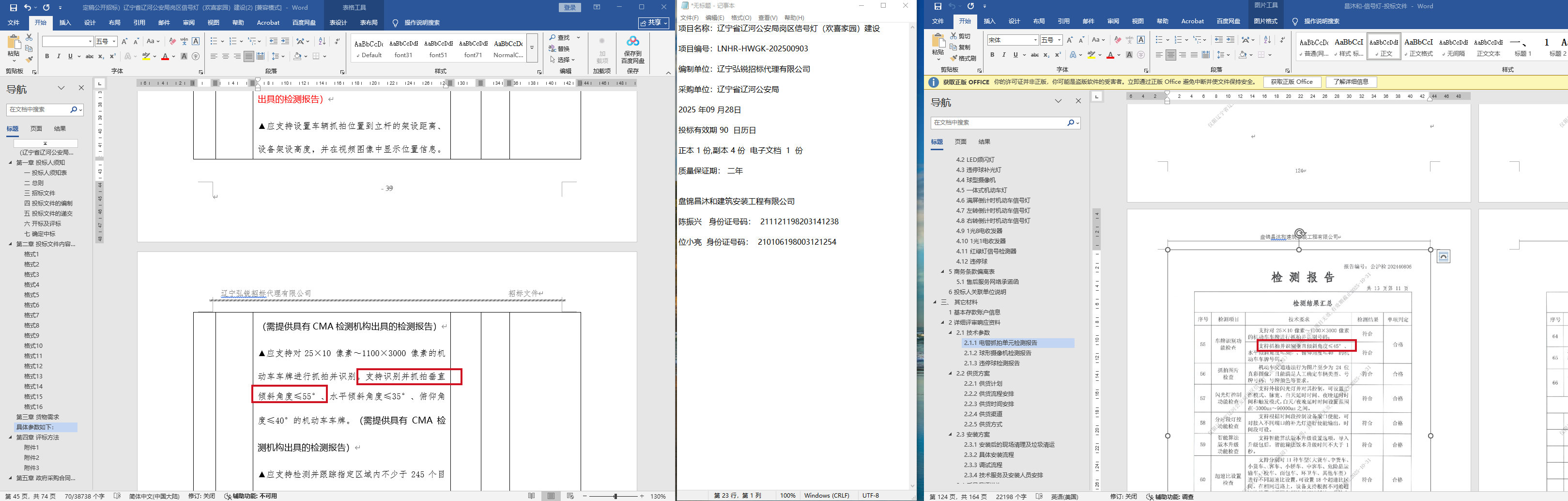
Task: Click Format Painter (格式刷) in right Word
Action: [963, 59]
